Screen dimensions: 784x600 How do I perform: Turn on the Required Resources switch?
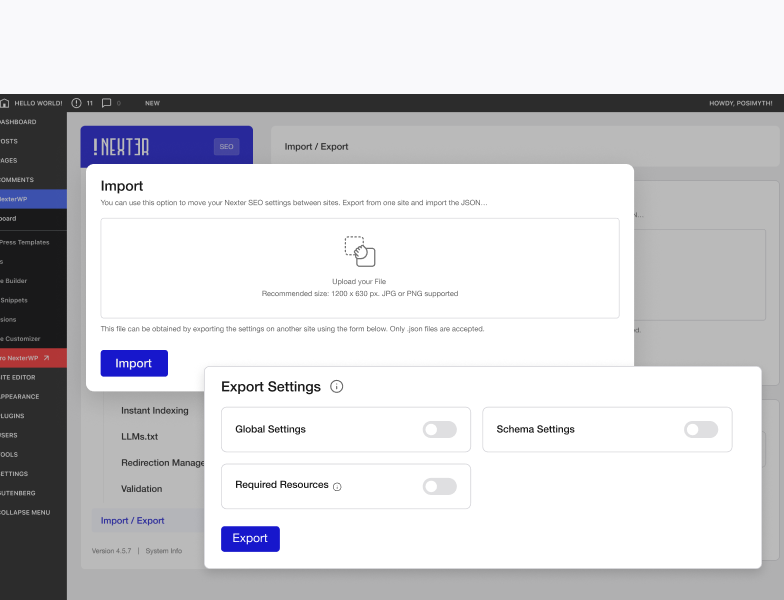pyautogui.click(x=440, y=486)
